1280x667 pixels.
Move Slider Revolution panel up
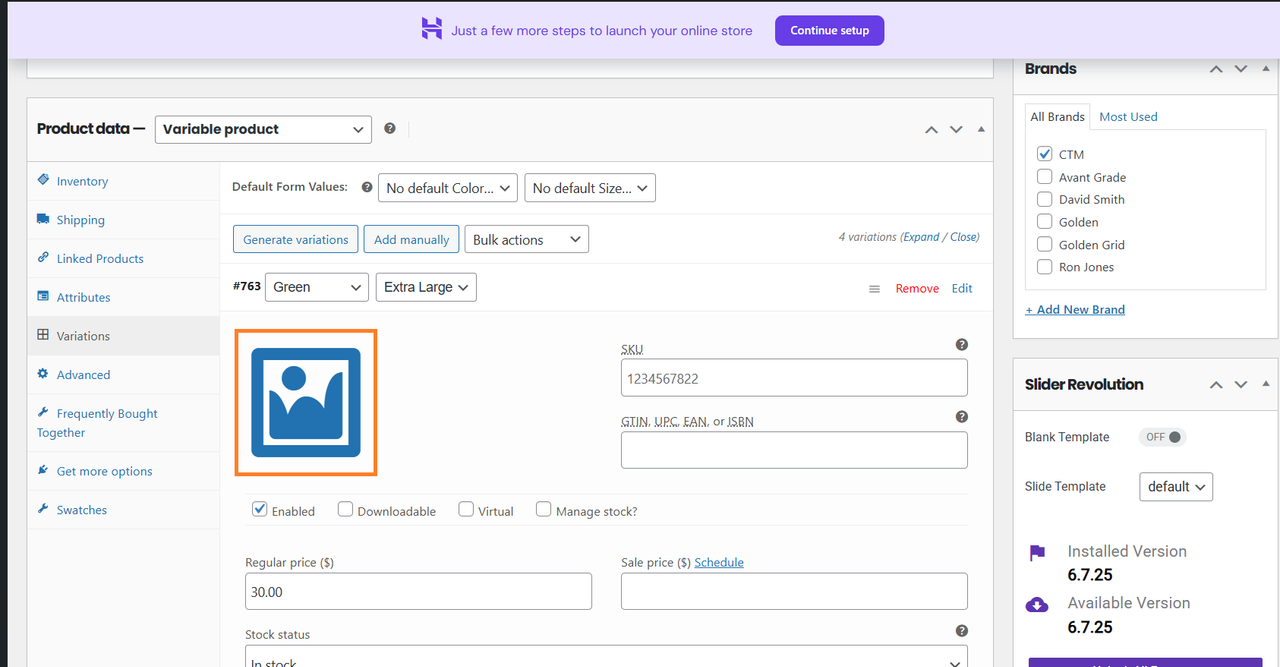coord(1216,385)
